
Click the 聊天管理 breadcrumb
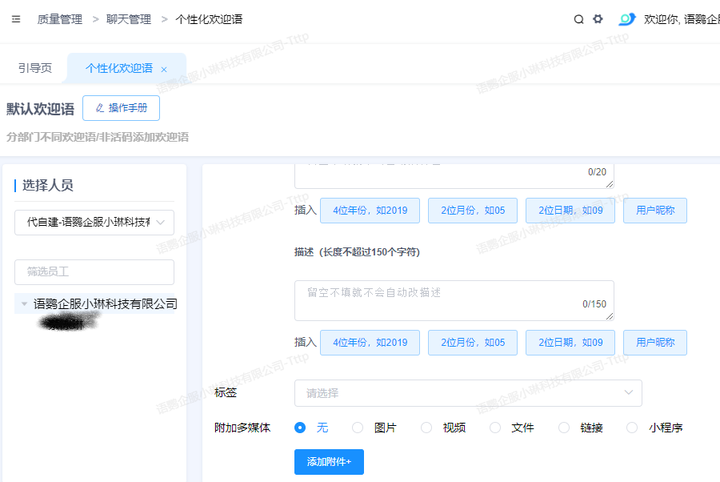pyautogui.click(x=128, y=19)
